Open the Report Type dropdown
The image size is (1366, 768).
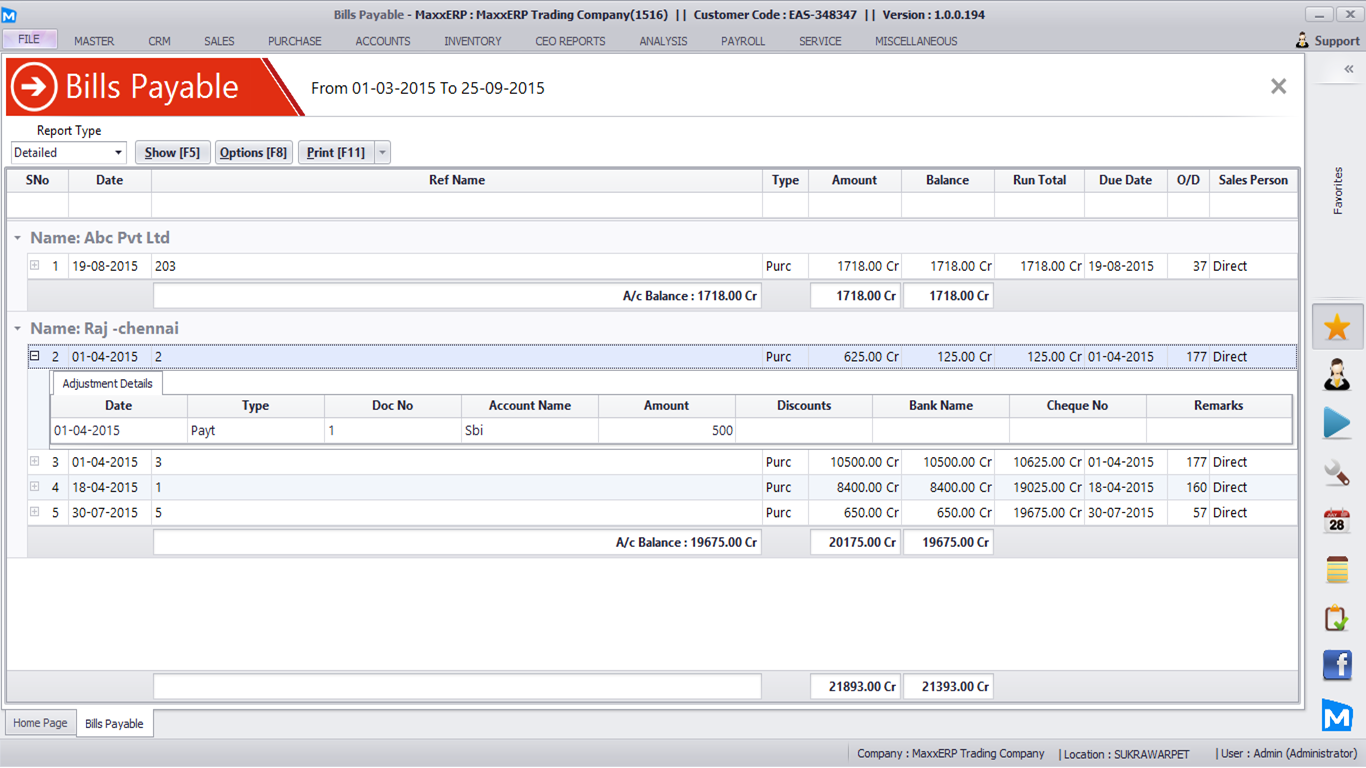(118, 153)
